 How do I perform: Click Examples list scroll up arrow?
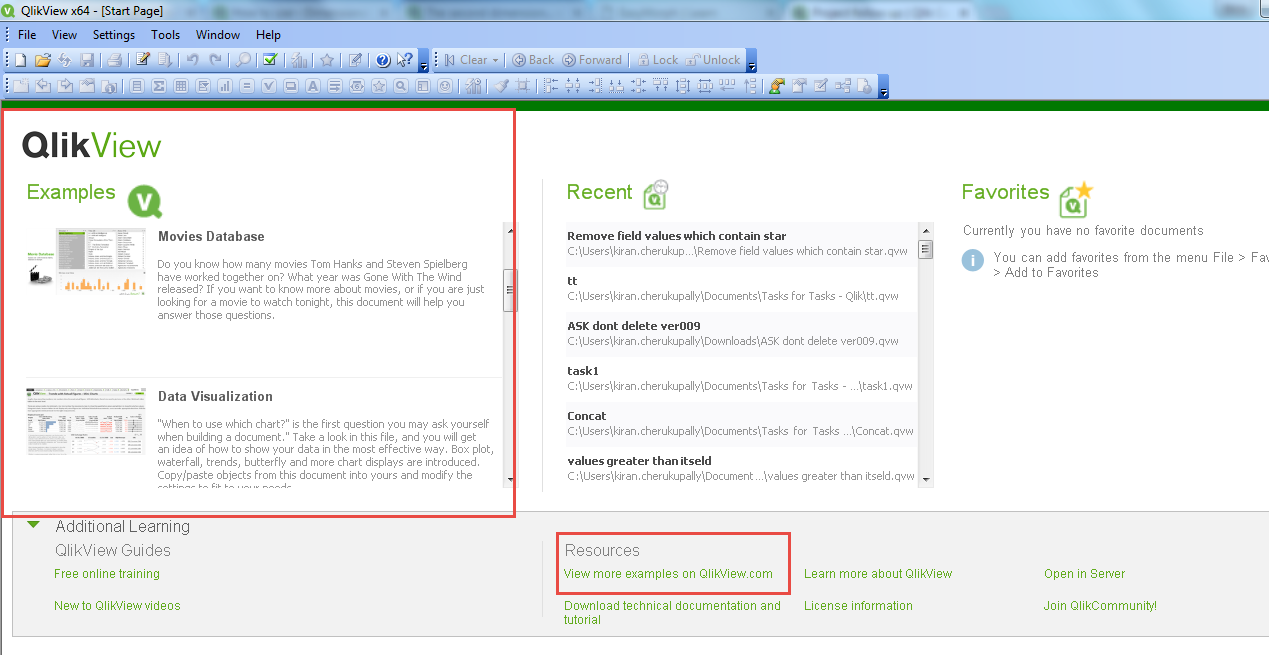point(510,231)
